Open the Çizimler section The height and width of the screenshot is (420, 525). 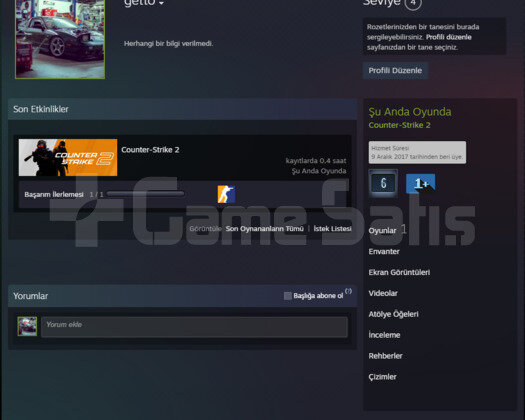coord(382,377)
